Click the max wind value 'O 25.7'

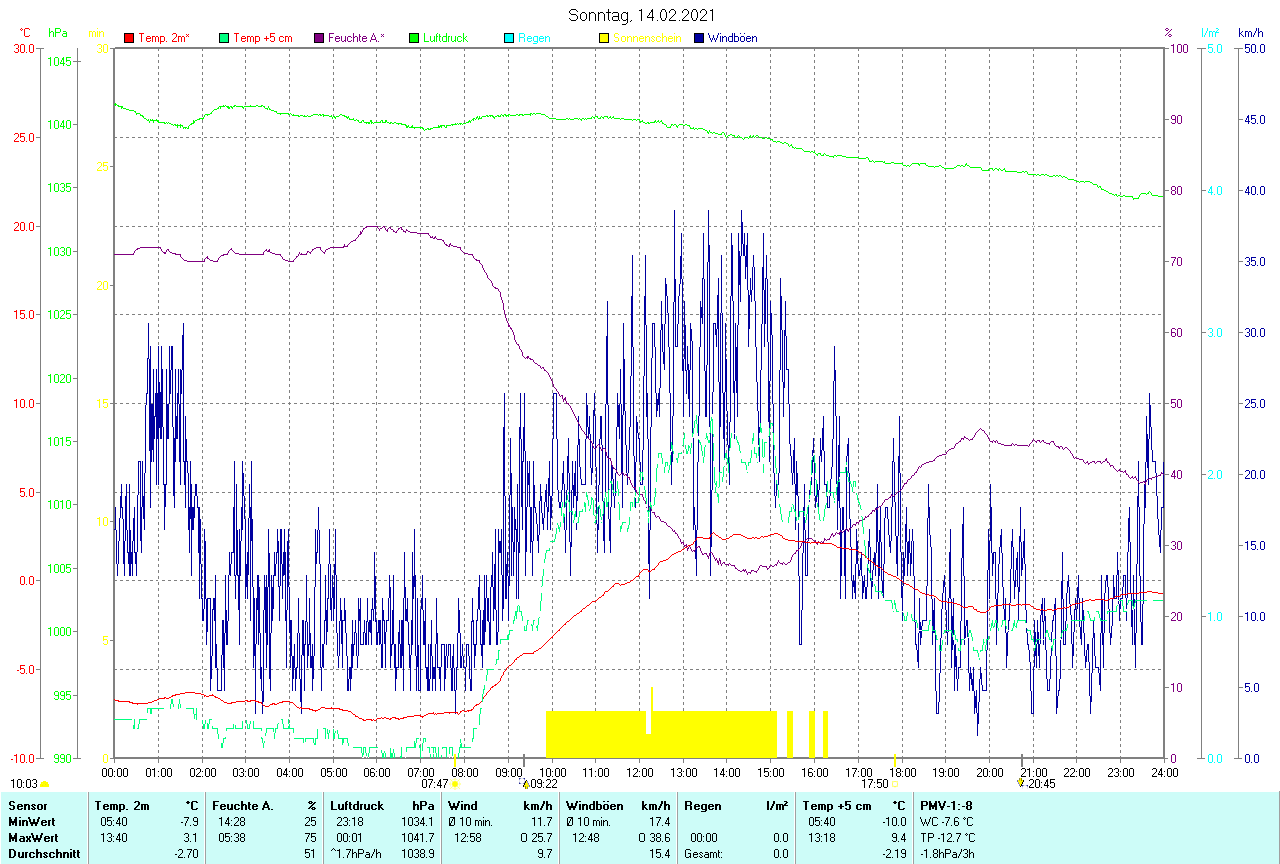pyautogui.click(x=535, y=837)
